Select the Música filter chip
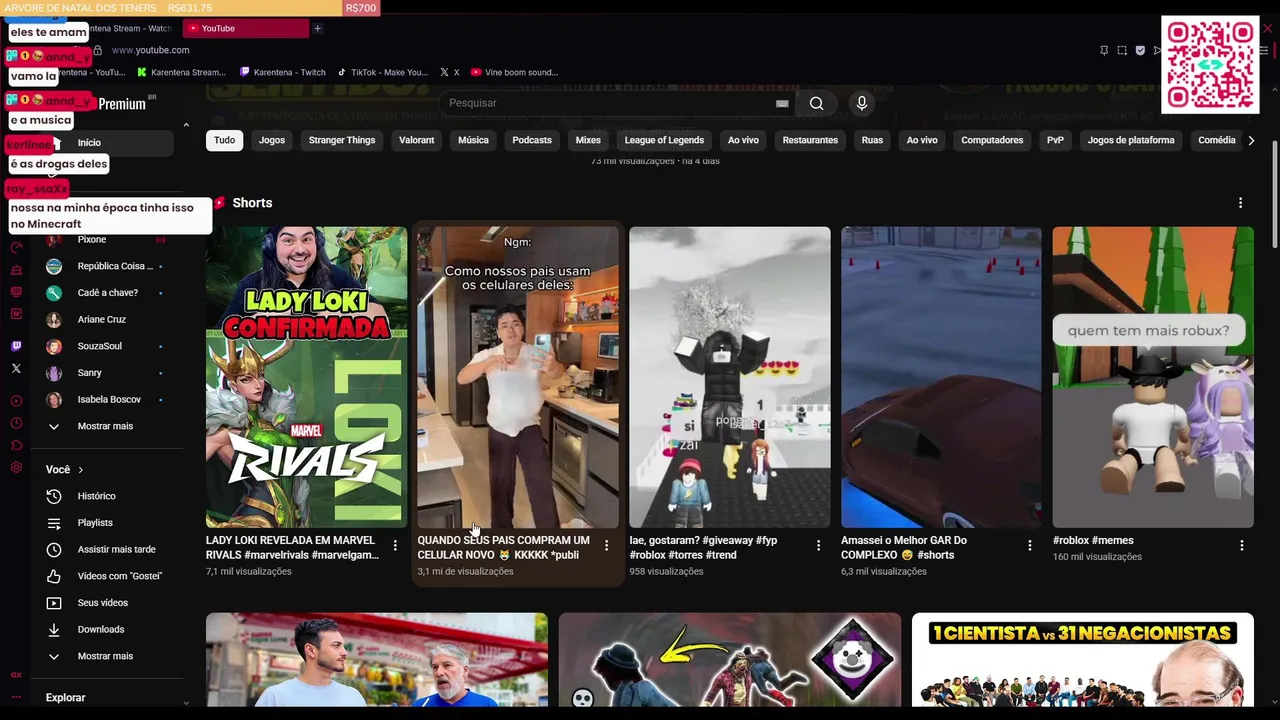1280x720 pixels. tap(473, 140)
